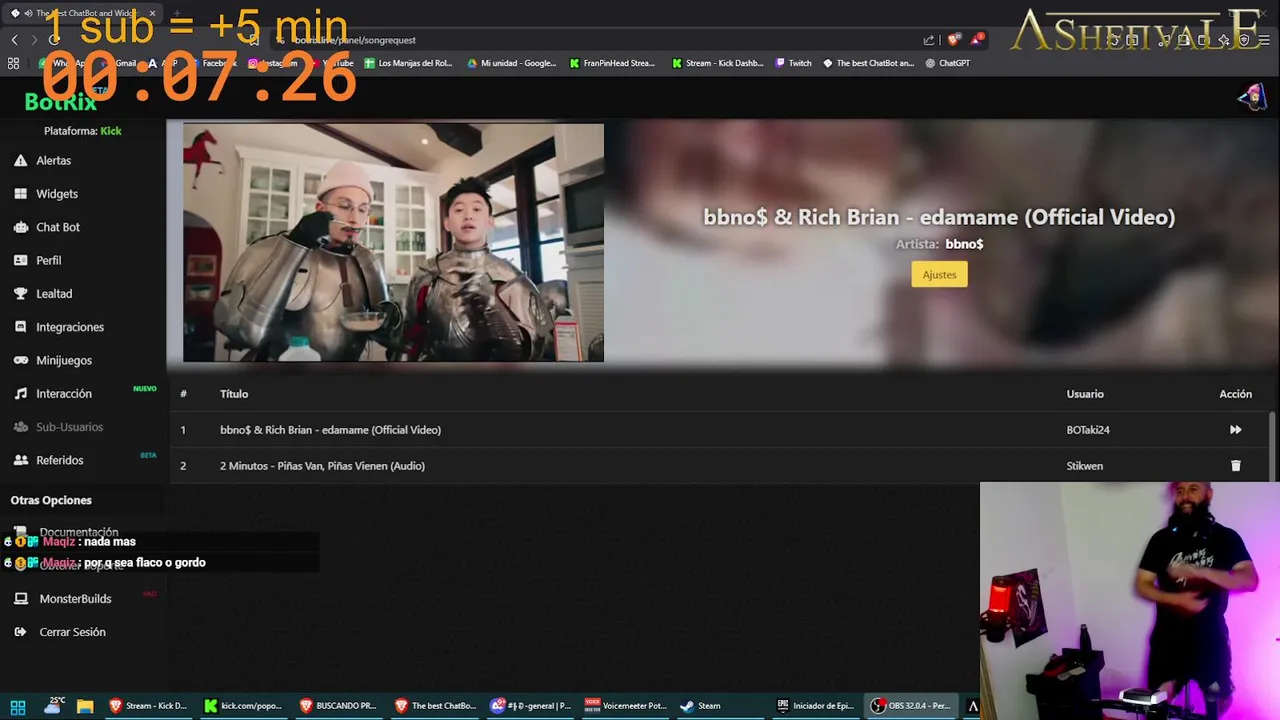Open Integraciones in the sidebar
The width and height of the screenshot is (1280, 720).
[59, 327]
